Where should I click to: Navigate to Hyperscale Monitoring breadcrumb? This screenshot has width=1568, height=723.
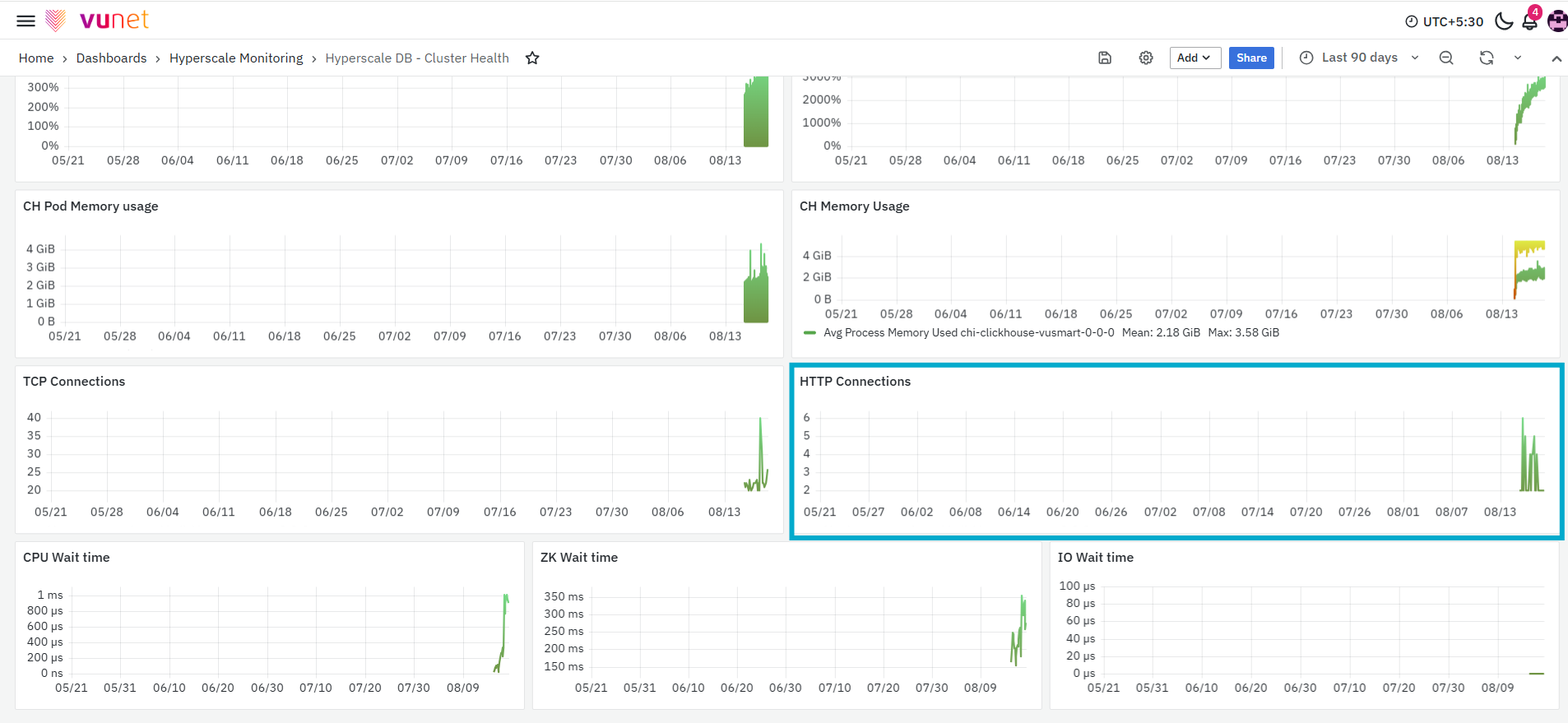[x=236, y=58]
